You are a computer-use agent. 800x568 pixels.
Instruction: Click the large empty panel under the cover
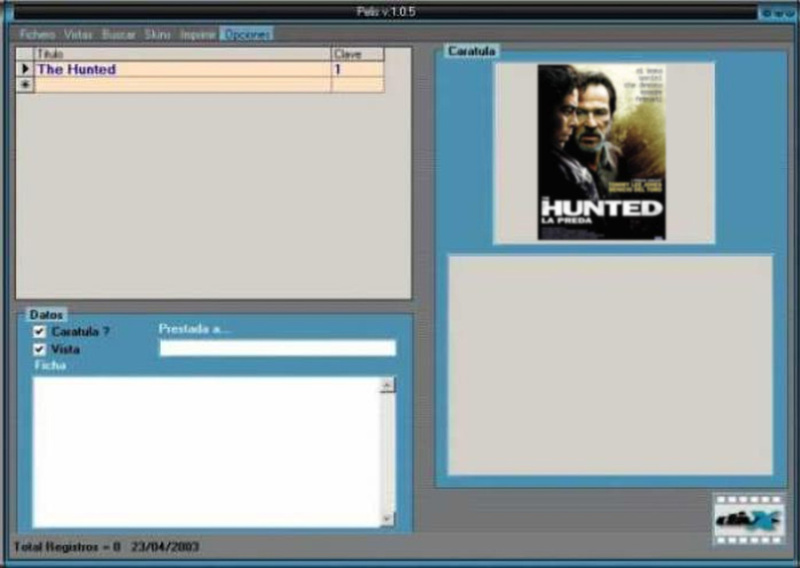610,365
